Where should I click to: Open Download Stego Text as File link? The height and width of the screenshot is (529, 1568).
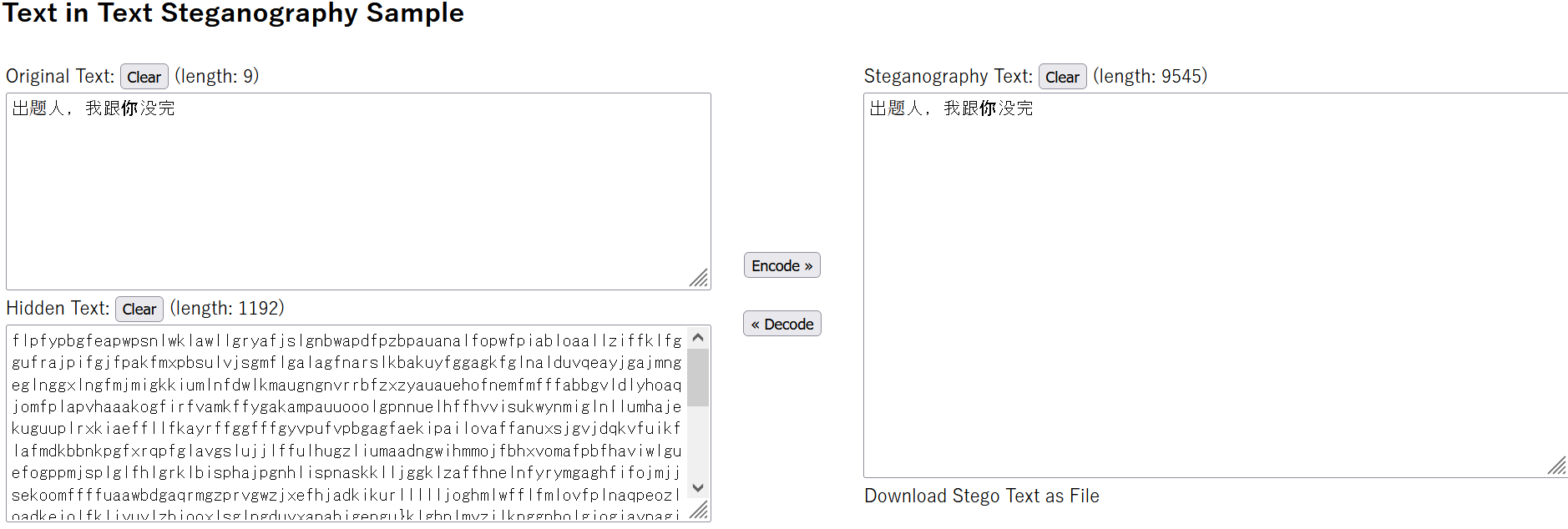[x=982, y=496]
